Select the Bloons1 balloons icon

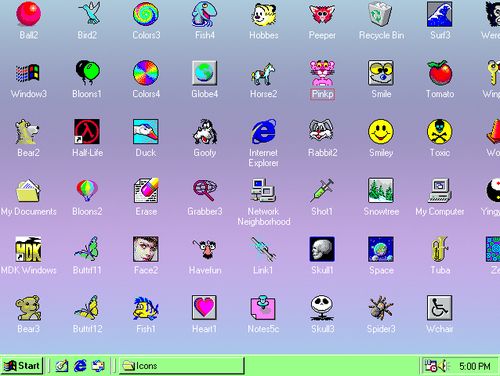coord(88,73)
